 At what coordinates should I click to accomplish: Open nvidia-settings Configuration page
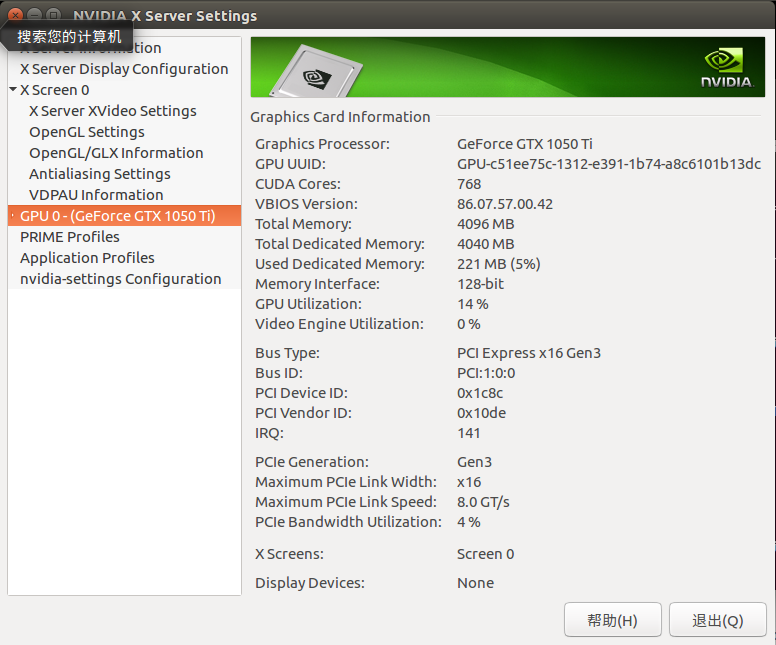[x=120, y=279]
